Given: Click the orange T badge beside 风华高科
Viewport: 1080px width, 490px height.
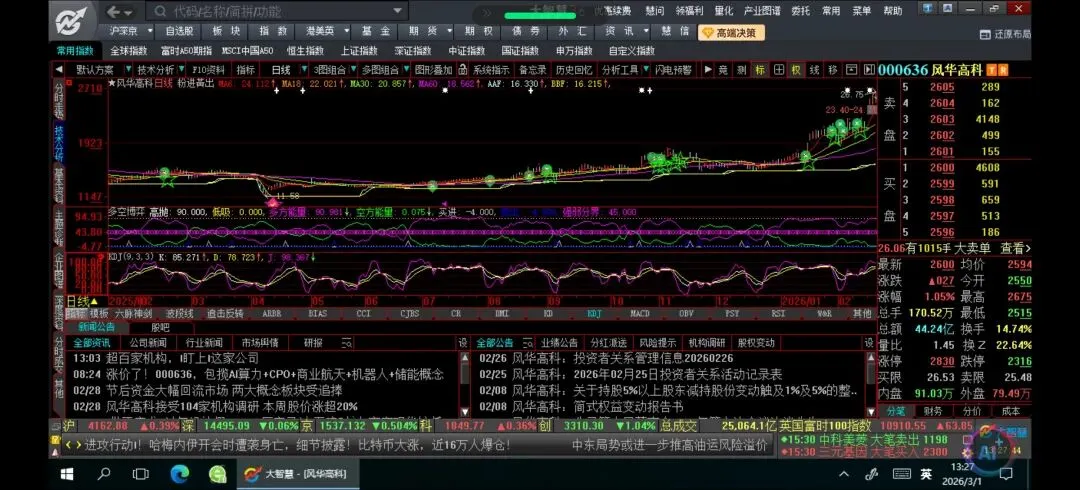Looking at the screenshot, I should [991, 70].
